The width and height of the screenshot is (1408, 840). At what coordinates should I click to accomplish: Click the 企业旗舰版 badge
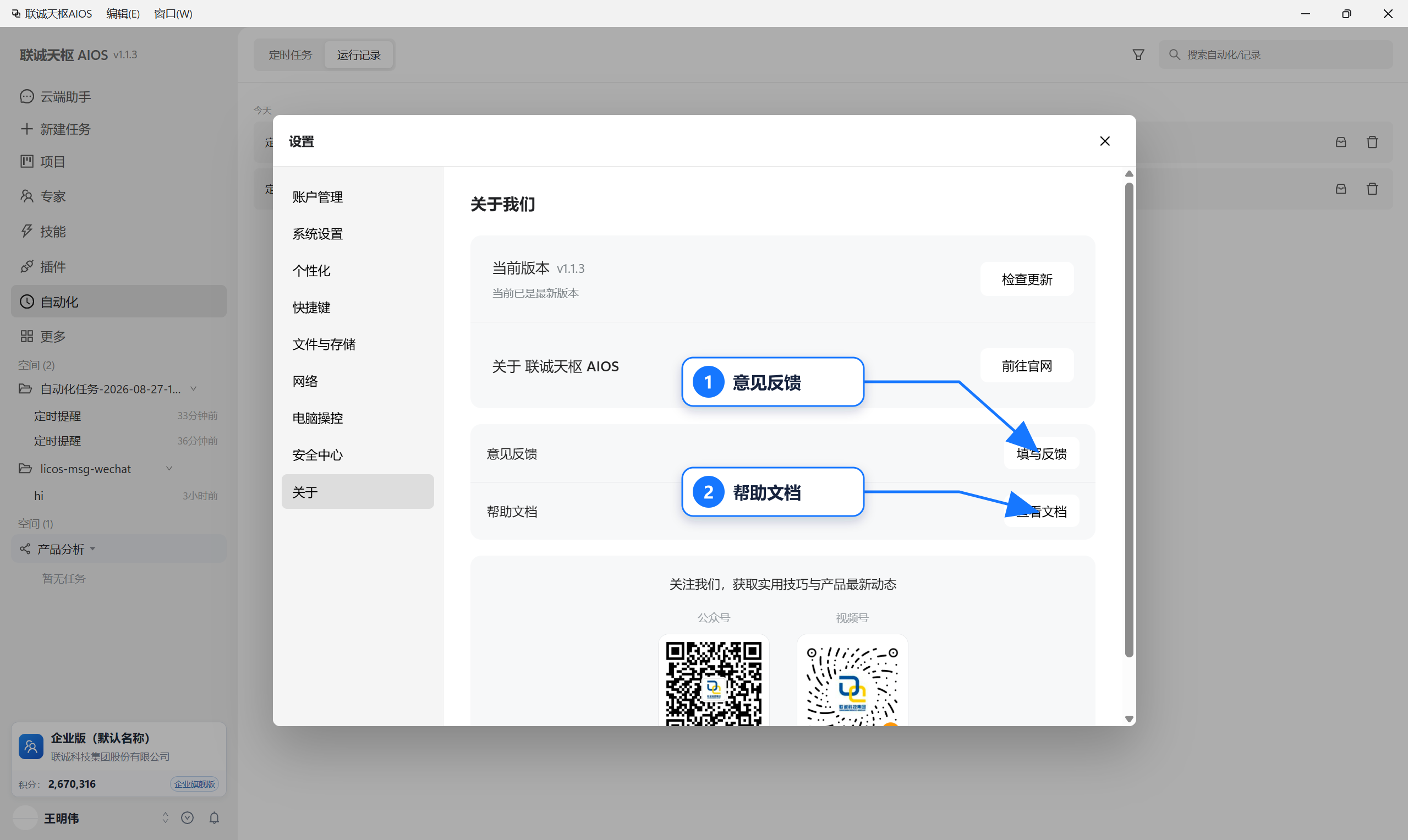coord(194,784)
